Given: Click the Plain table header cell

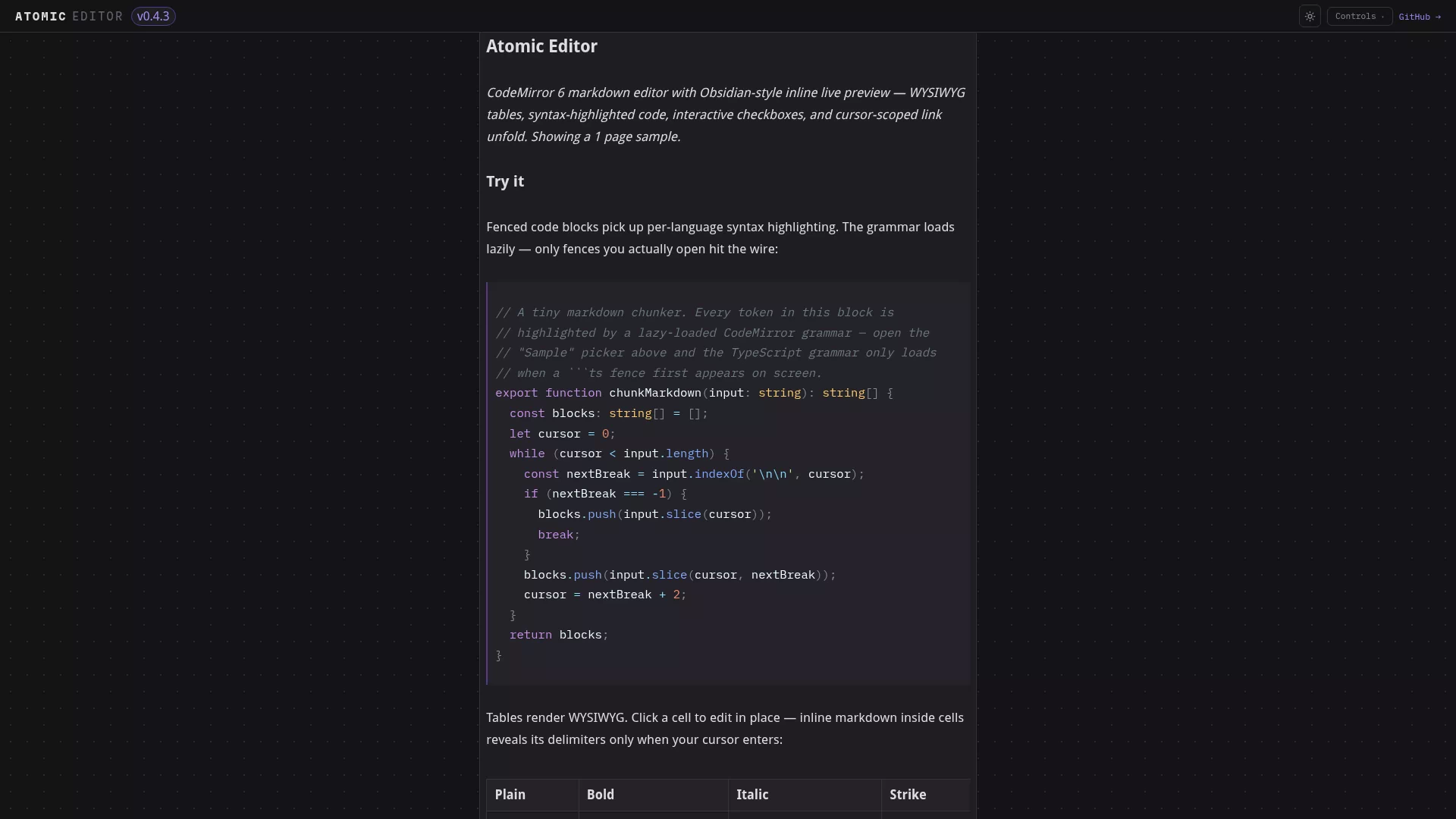Looking at the screenshot, I should point(532,795).
